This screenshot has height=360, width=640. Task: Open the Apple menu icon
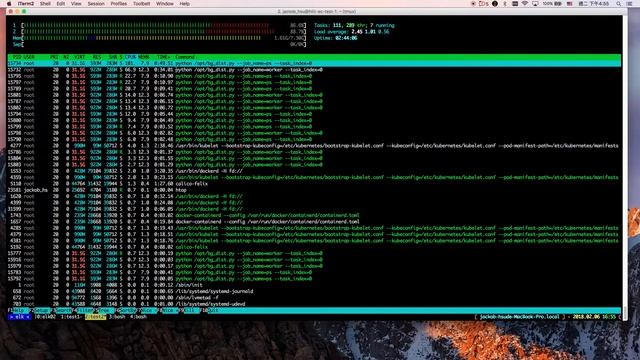point(9,4)
